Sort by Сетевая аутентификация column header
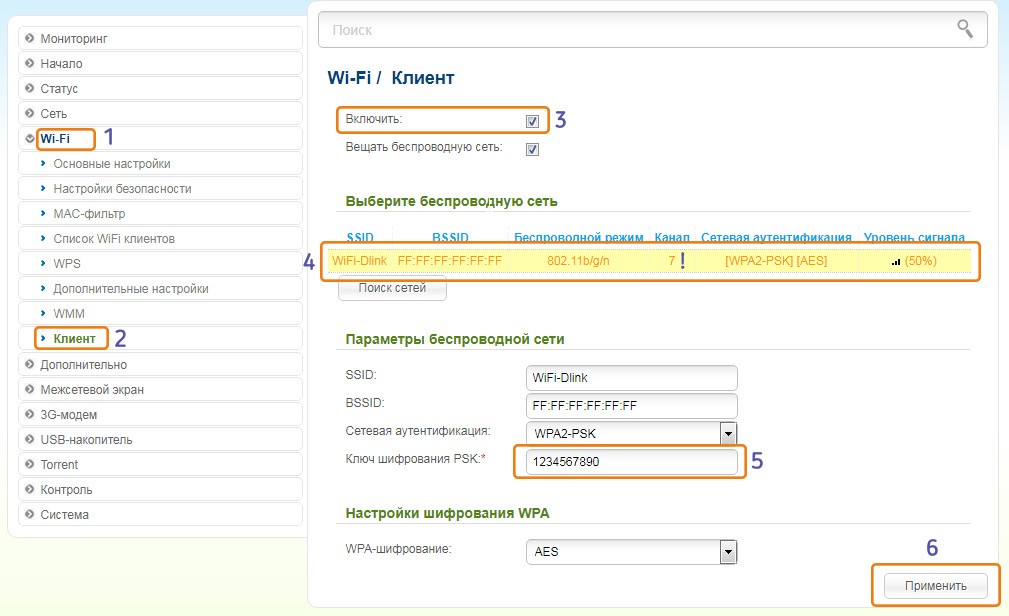Image resolution: width=1009 pixels, height=616 pixels. point(776,237)
